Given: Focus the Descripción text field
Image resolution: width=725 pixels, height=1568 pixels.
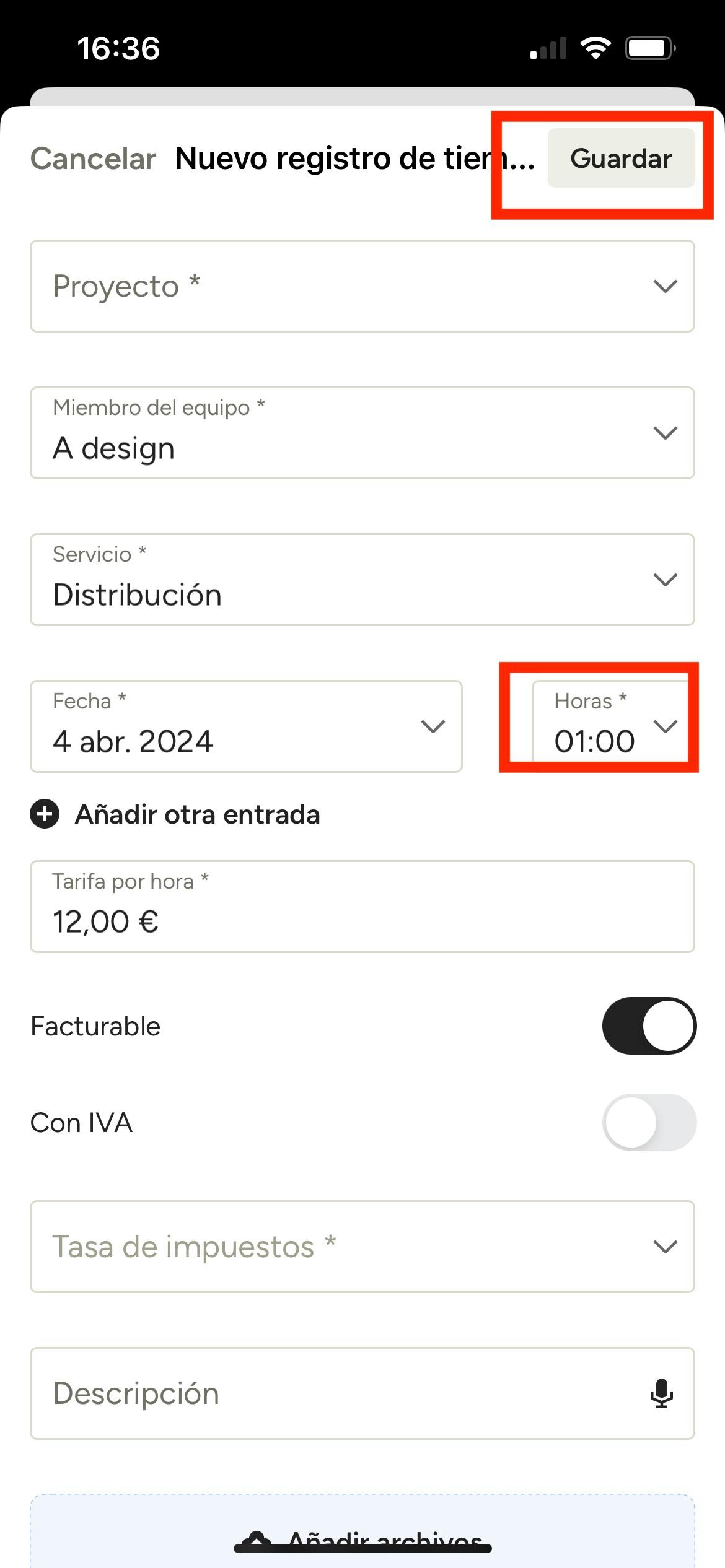Looking at the screenshot, I should (x=335, y=1393).
